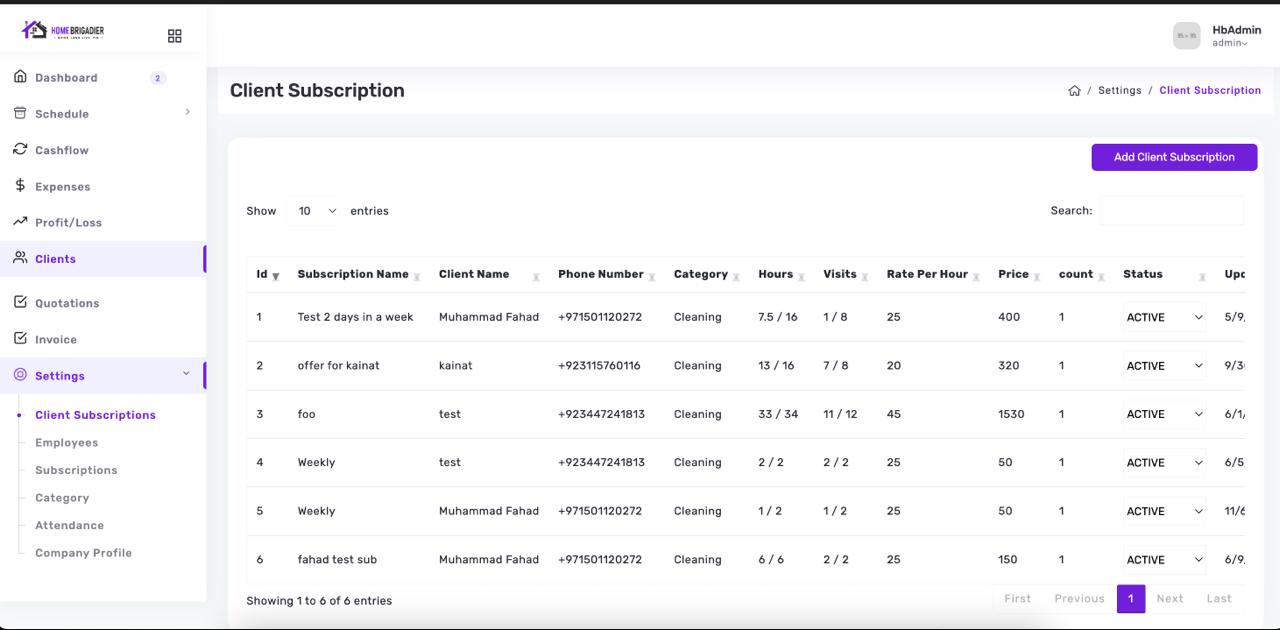
Task: Collapse the Settings menu section
Action: click(x=186, y=374)
